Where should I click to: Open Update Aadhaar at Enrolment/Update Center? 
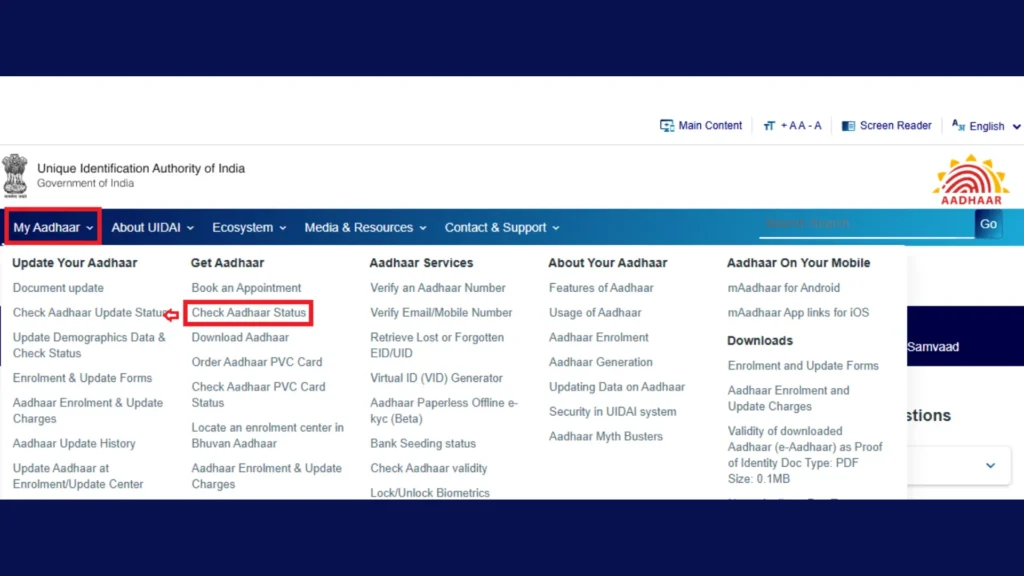tap(78, 476)
